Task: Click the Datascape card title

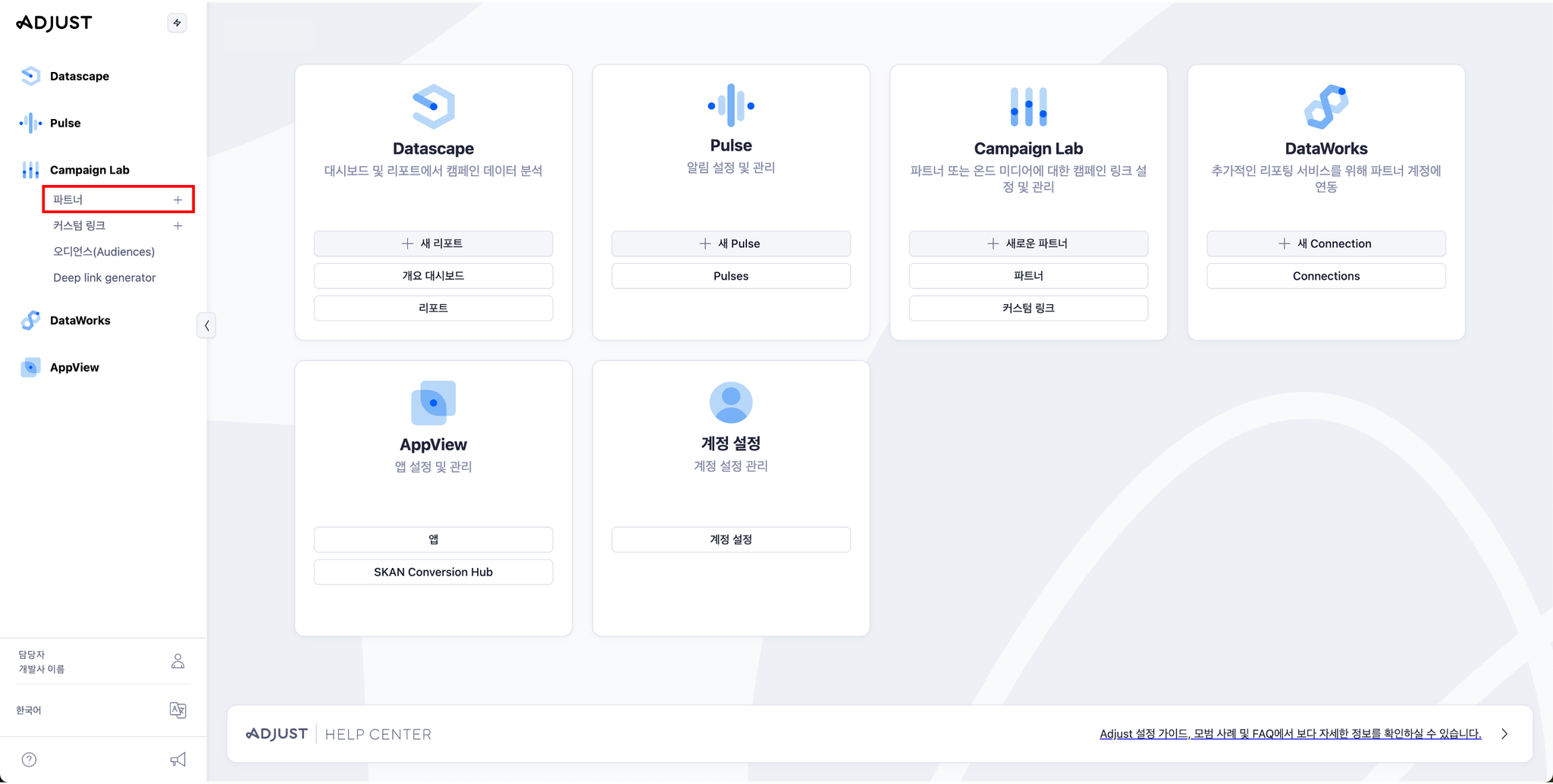Action: pos(434,149)
